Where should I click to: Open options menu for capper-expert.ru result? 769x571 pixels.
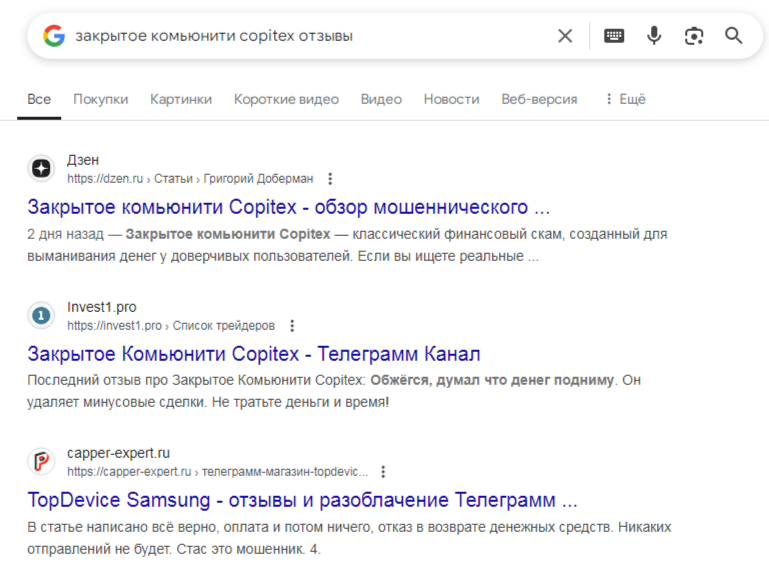click(383, 472)
